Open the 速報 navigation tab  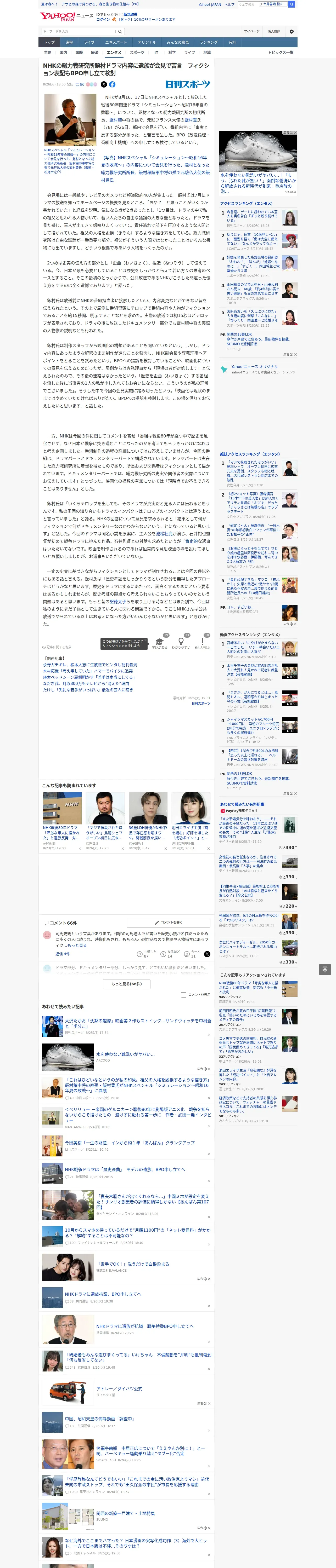[69, 43]
